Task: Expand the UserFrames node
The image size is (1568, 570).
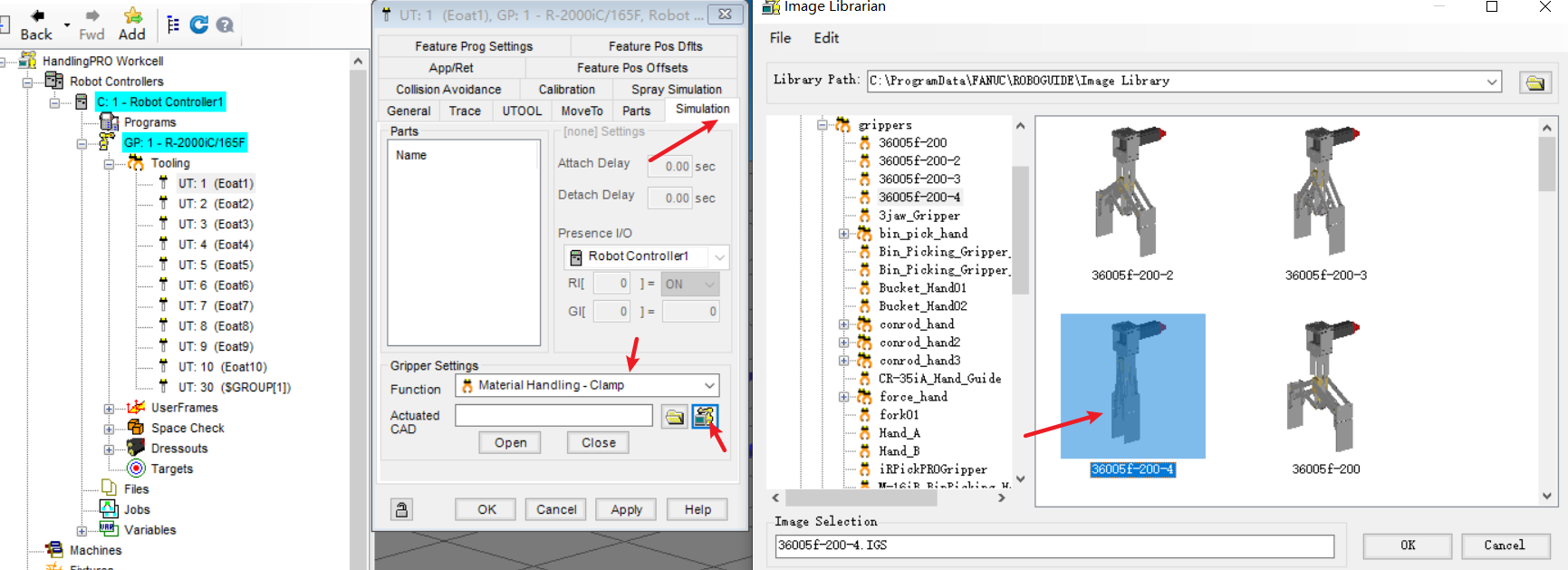Action: (x=109, y=409)
